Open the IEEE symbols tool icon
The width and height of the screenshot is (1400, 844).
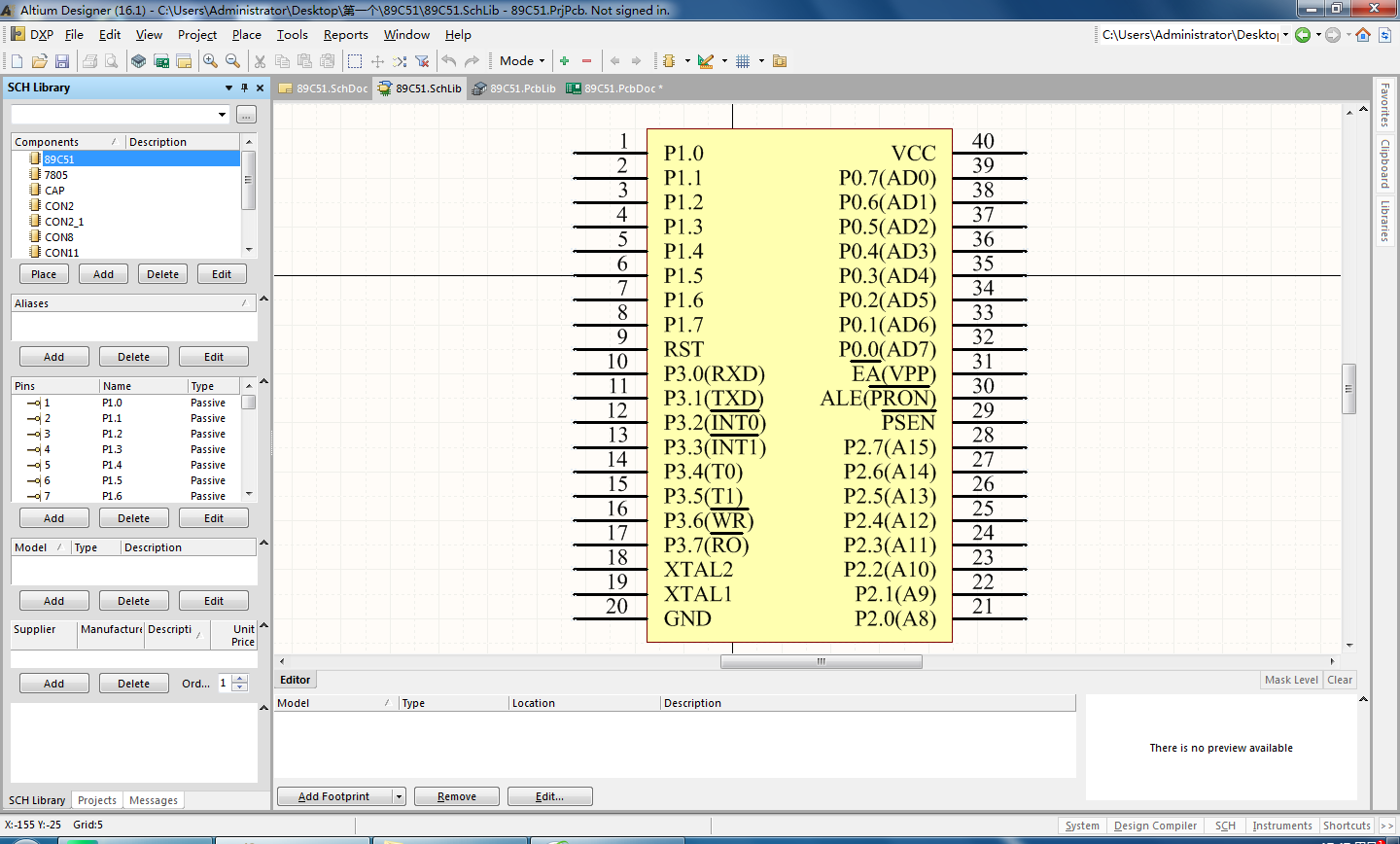[x=669, y=61]
